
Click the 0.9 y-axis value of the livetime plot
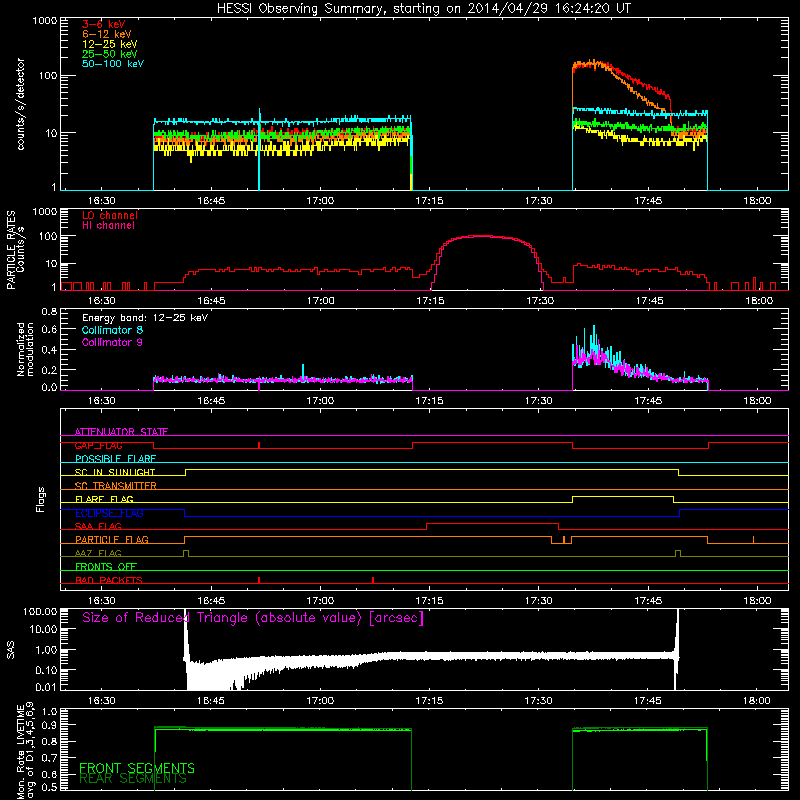click(49, 724)
